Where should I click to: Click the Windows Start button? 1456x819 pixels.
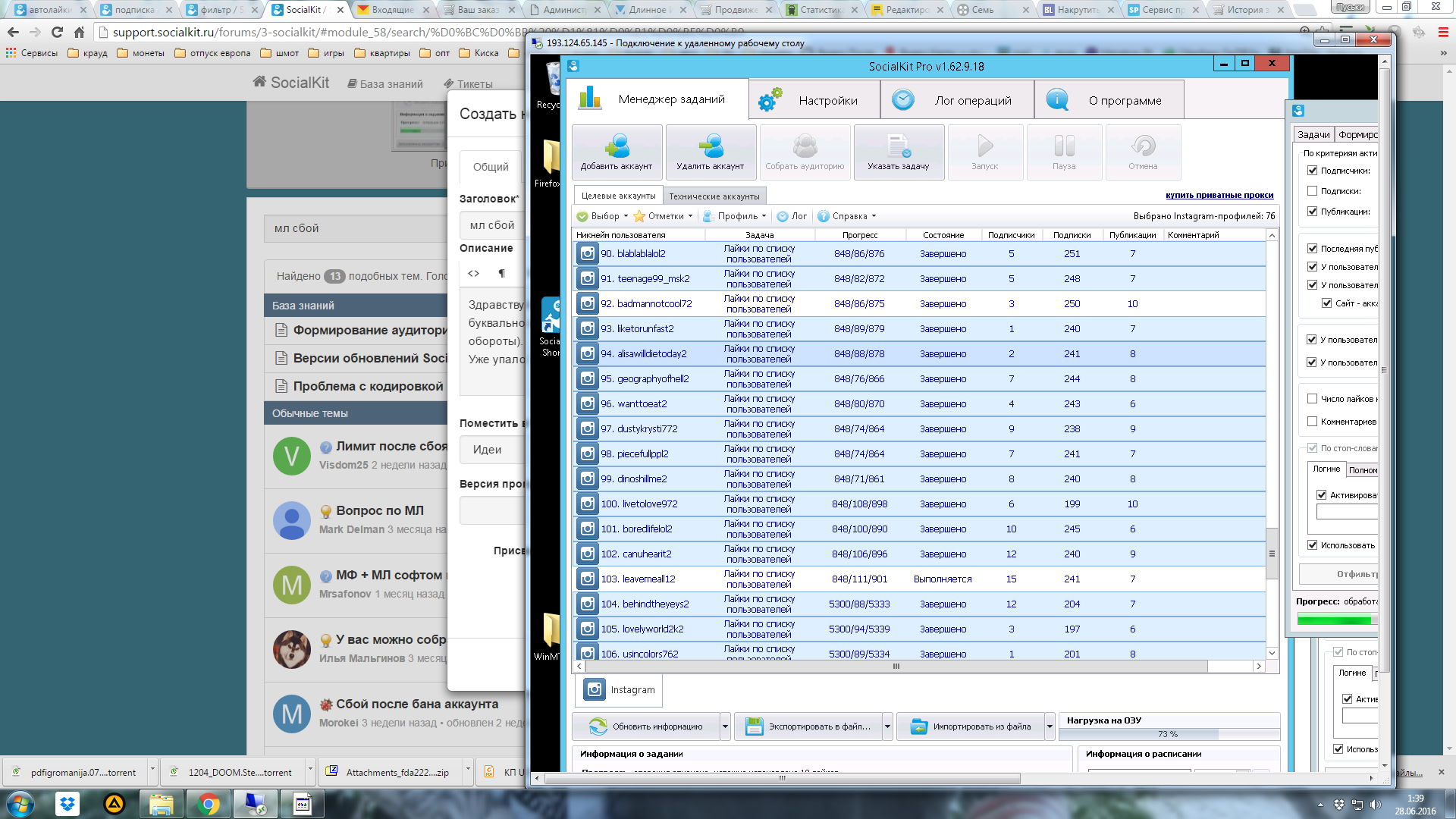(20, 804)
